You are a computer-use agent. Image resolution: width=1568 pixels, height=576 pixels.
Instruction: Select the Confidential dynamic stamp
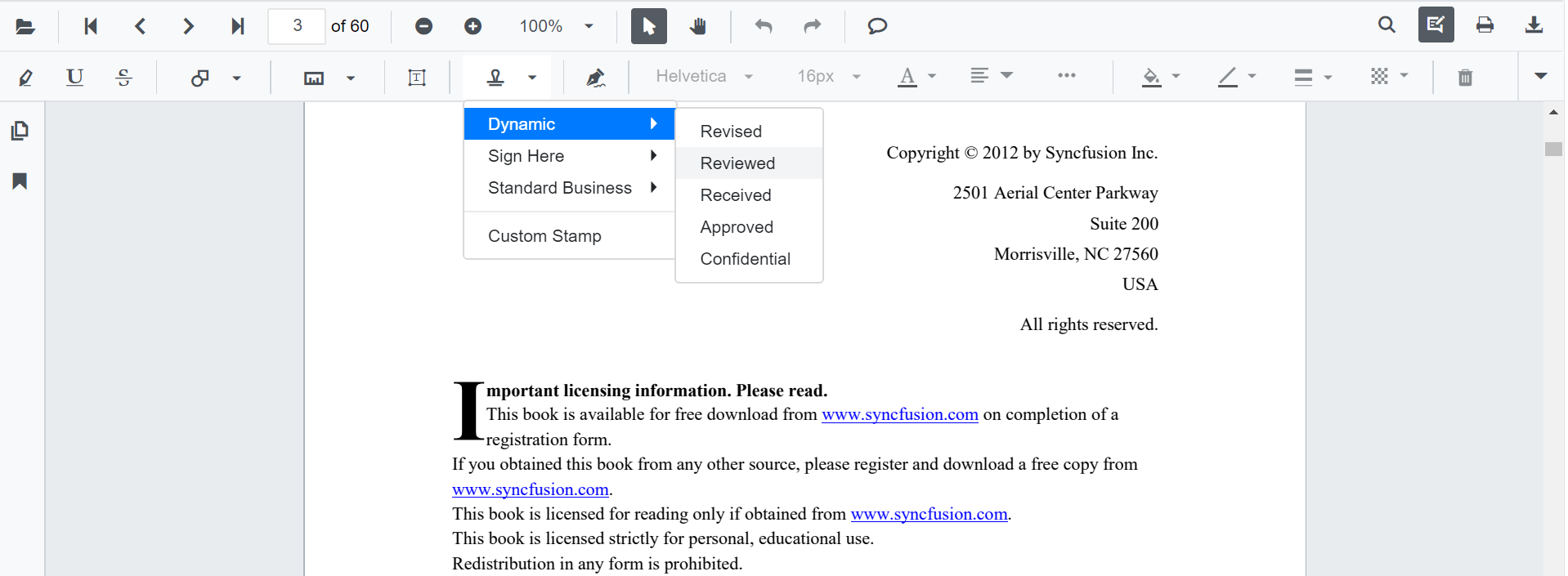(x=749, y=258)
